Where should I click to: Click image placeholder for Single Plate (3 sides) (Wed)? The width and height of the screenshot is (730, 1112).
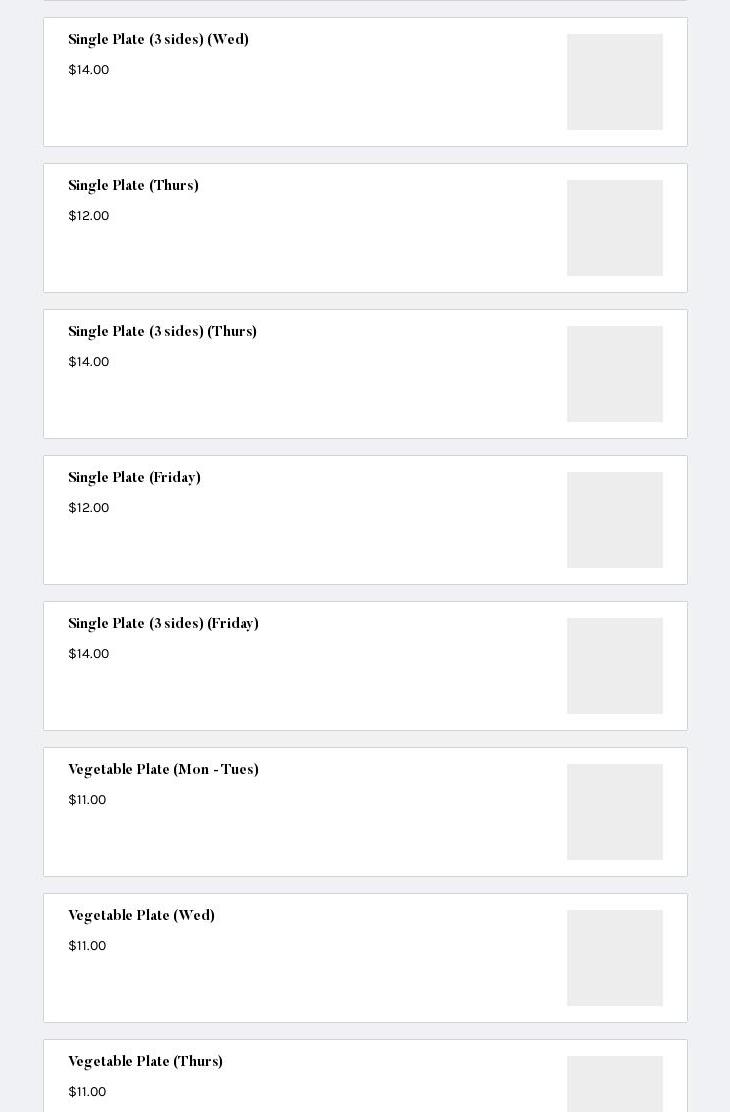[614, 82]
